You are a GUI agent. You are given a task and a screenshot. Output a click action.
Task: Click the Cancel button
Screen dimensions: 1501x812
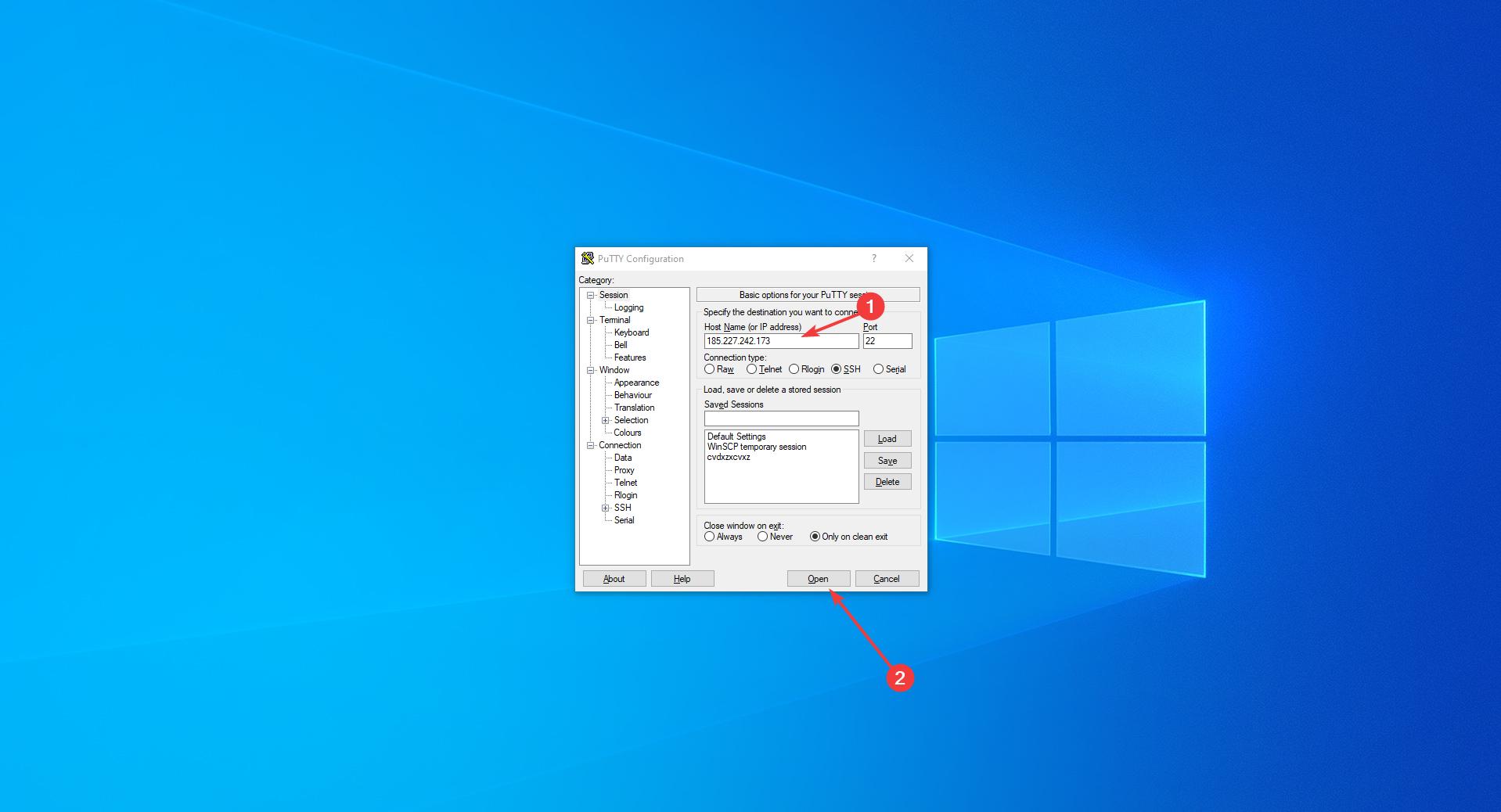click(x=887, y=579)
